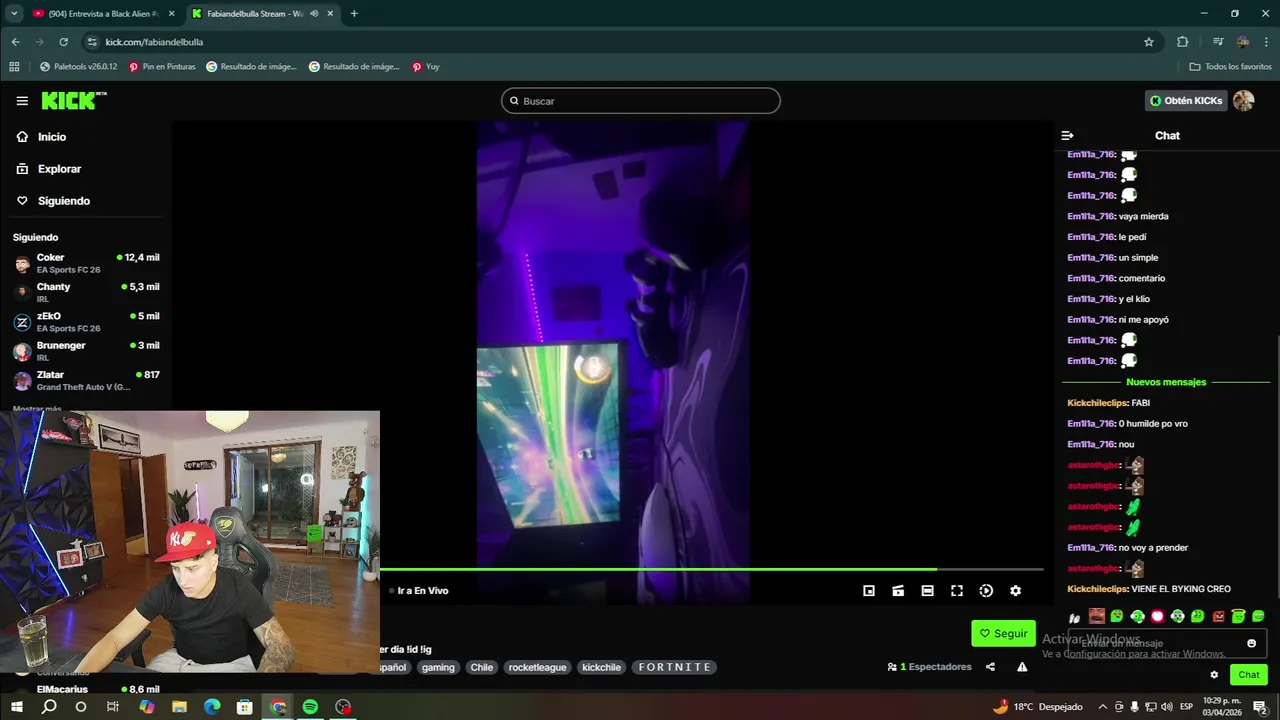Open Coker's channel in following list
The width and height of the screenshot is (1280, 720).
[x=86, y=263]
